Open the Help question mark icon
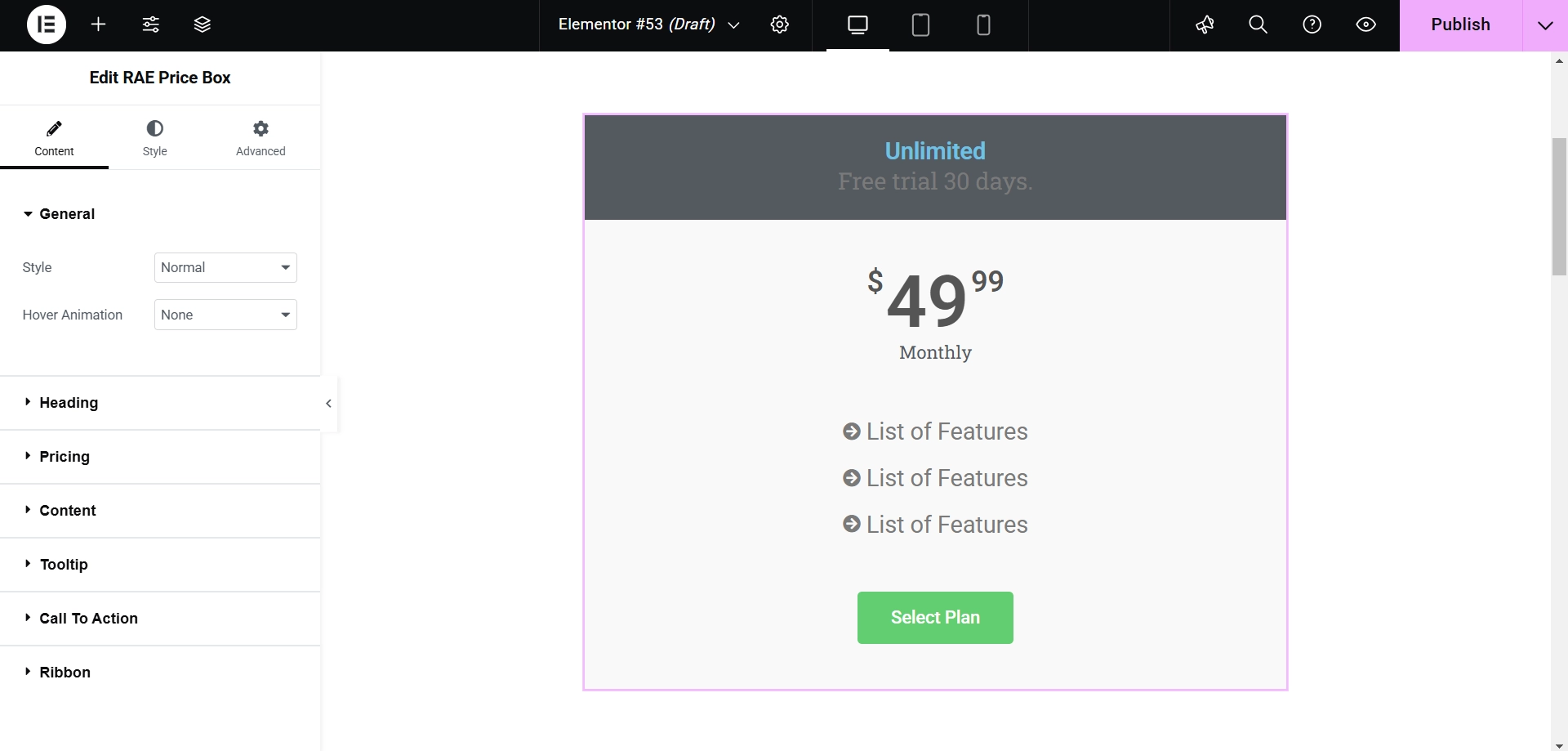The image size is (1568, 751). click(x=1312, y=25)
